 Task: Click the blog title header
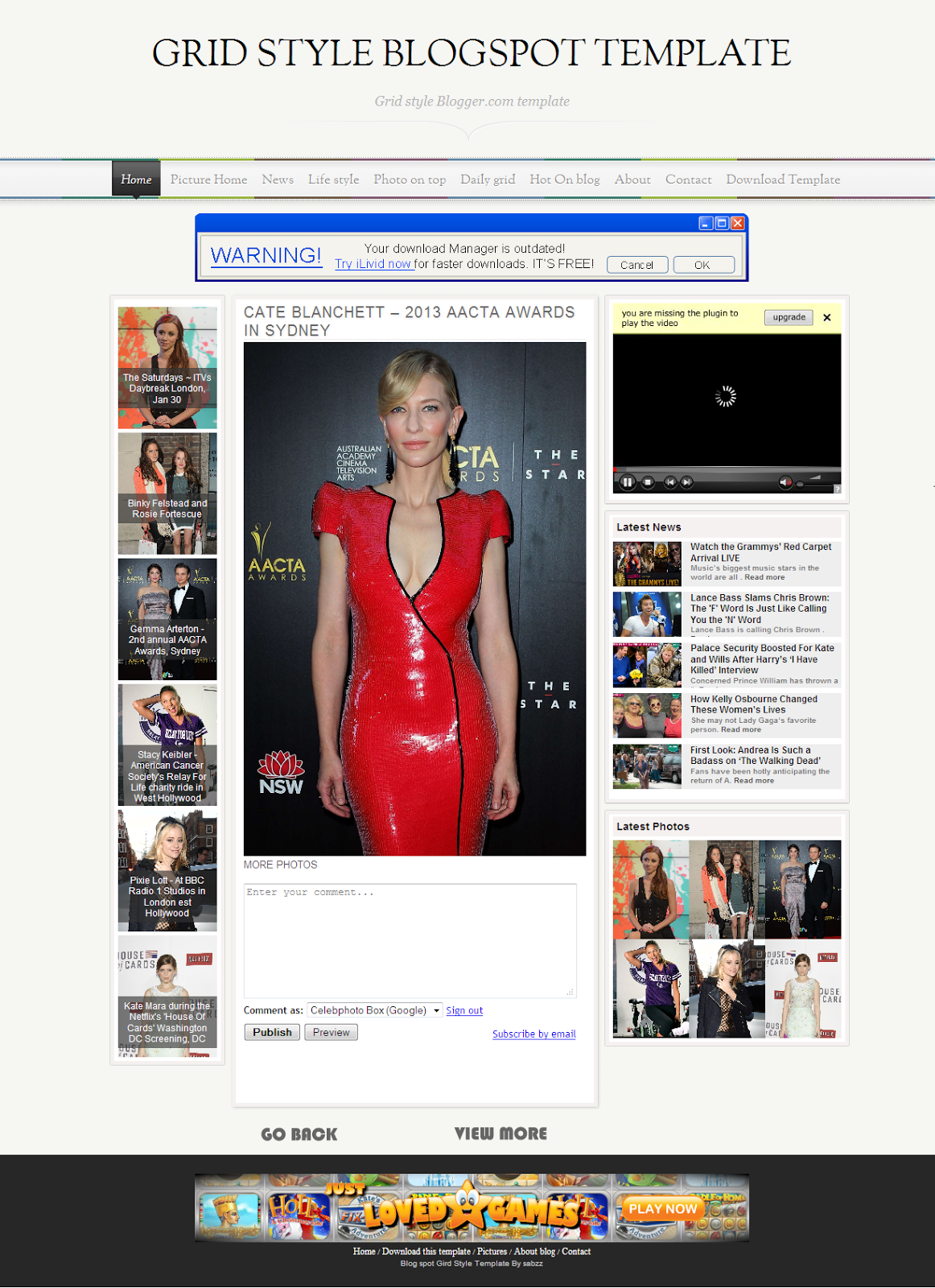click(472, 53)
